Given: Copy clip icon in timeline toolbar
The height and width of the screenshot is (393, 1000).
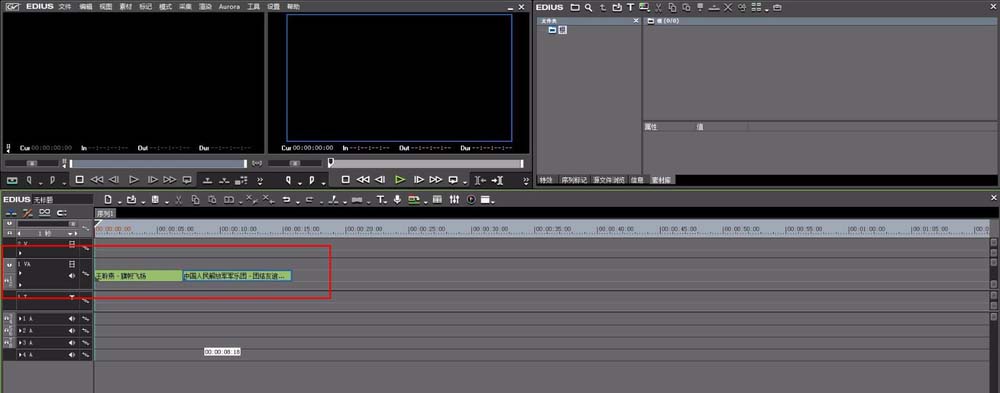Looking at the screenshot, I should pyautogui.click(x=195, y=200).
